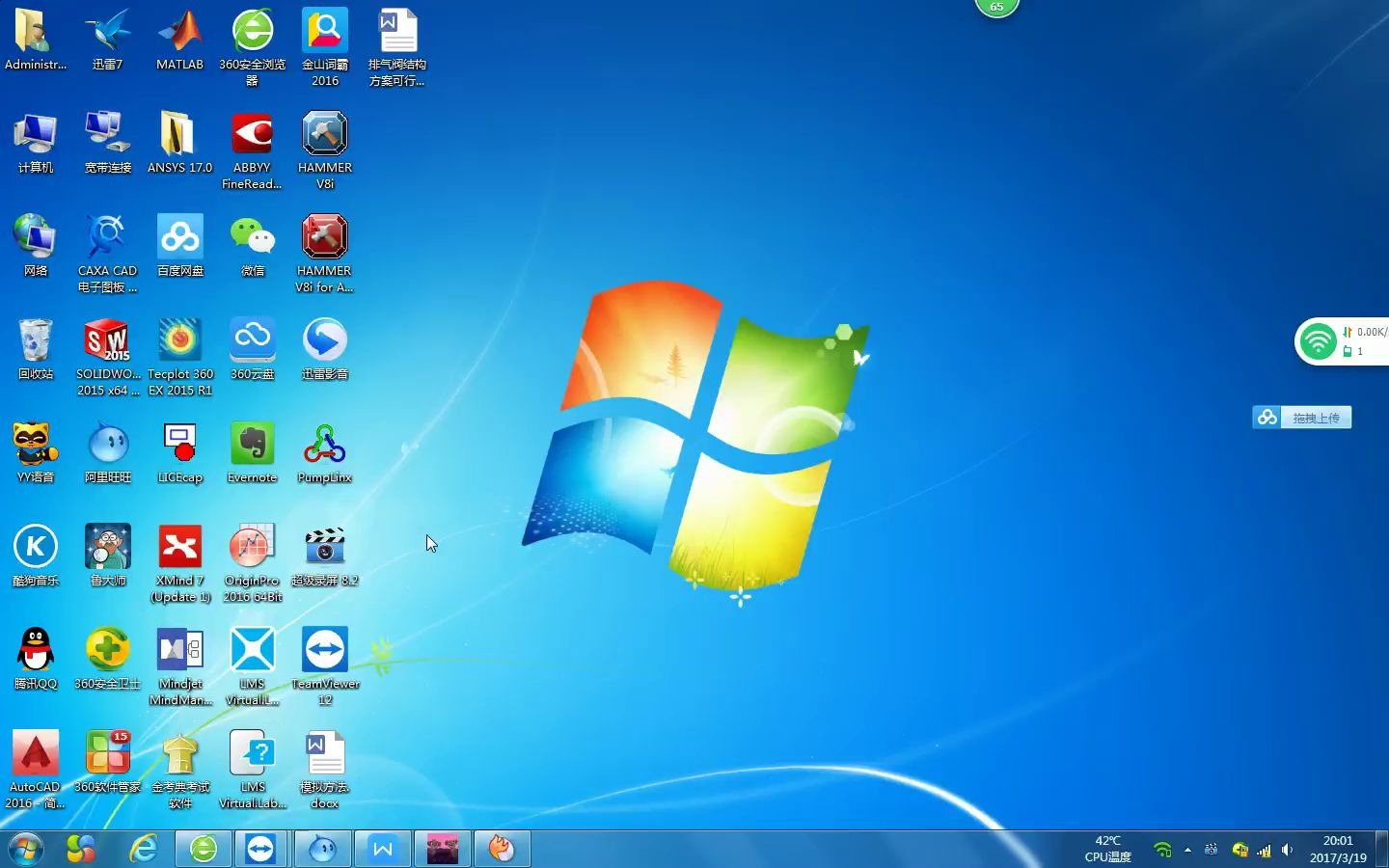Open the 腾讯QQ penguin icon

pos(36,659)
